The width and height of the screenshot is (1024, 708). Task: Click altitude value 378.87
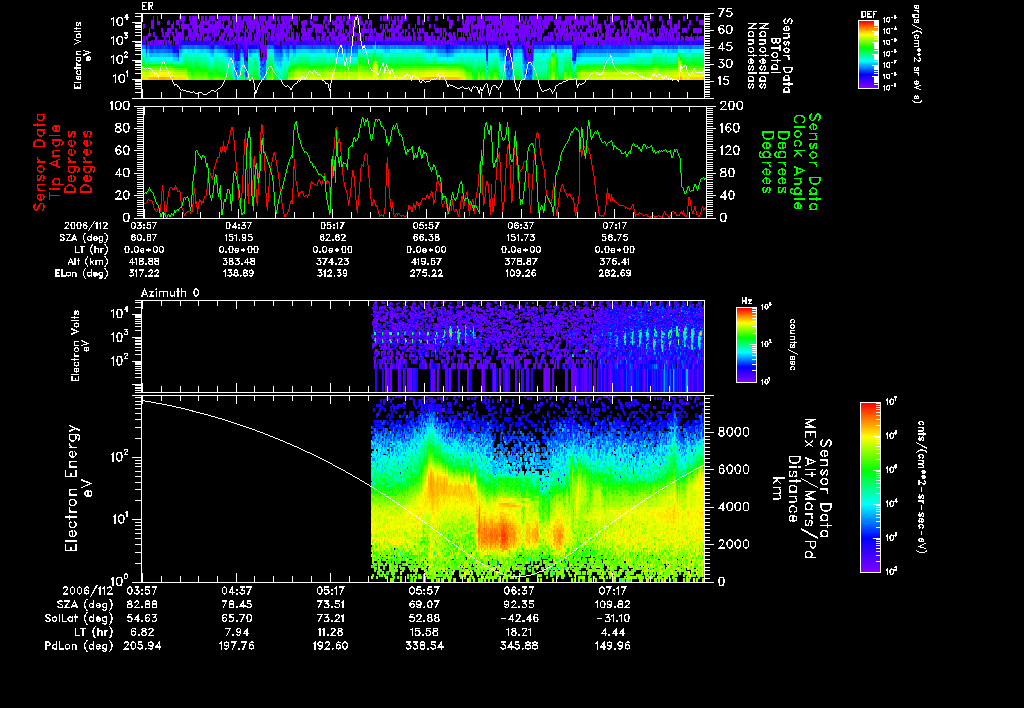pos(520,262)
